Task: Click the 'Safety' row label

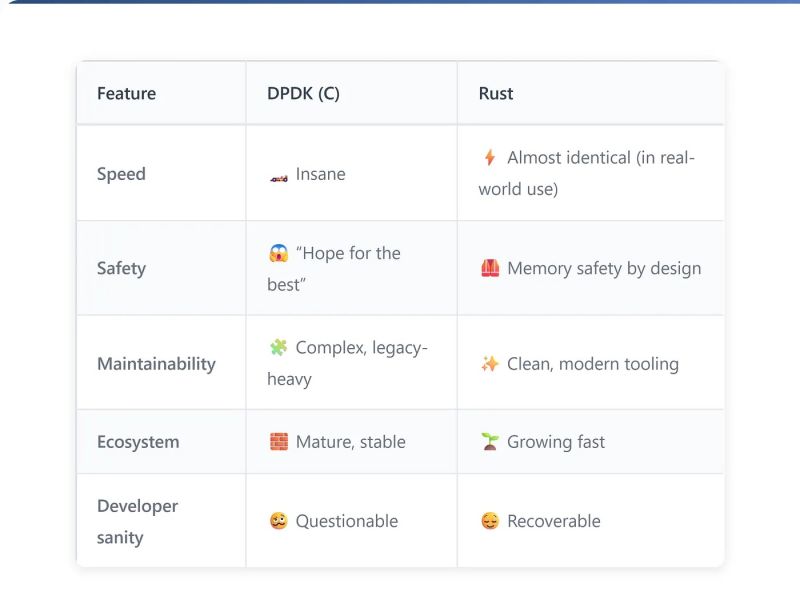Action: (121, 268)
